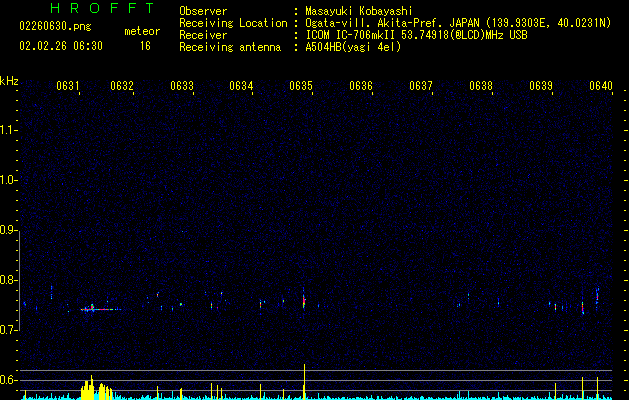Click the 0640 time marker

[x=601, y=85]
